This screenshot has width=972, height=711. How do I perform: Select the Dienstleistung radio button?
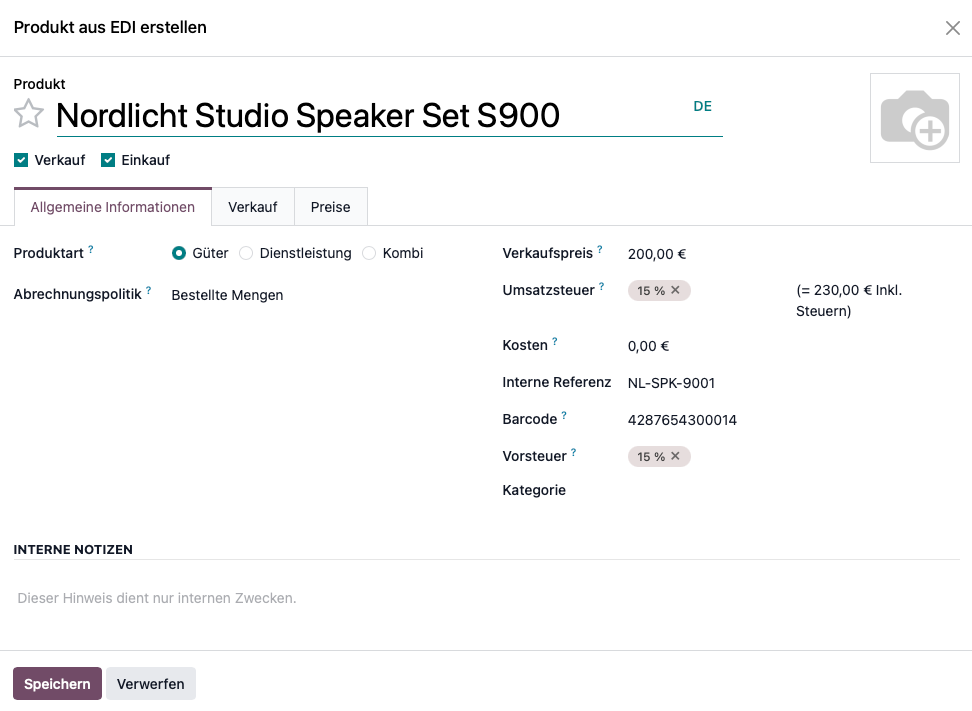pyautogui.click(x=246, y=253)
